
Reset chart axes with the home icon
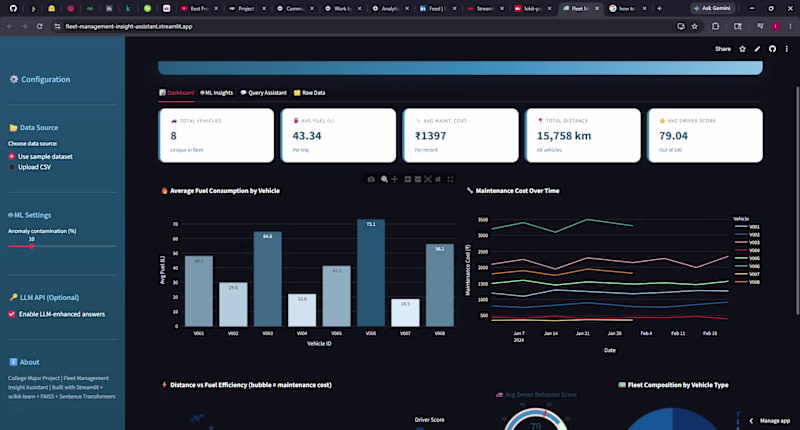click(438, 180)
